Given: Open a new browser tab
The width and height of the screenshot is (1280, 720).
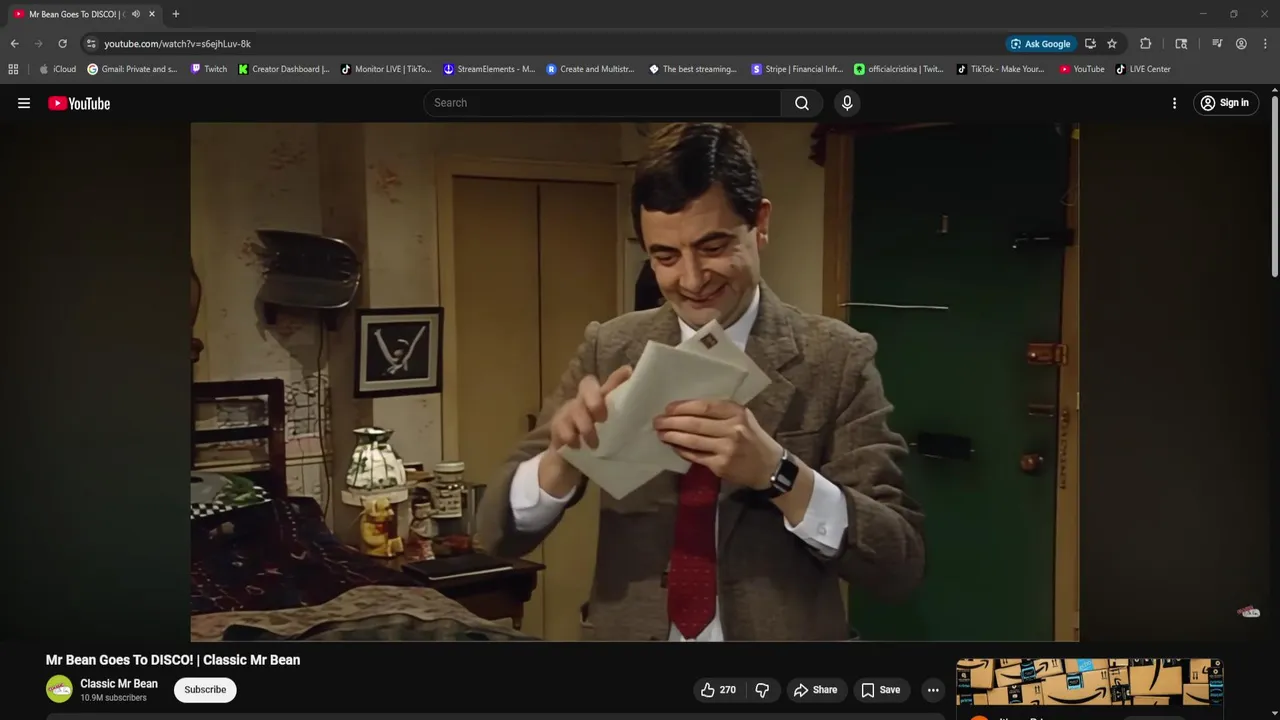Looking at the screenshot, I should pos(176,14).
